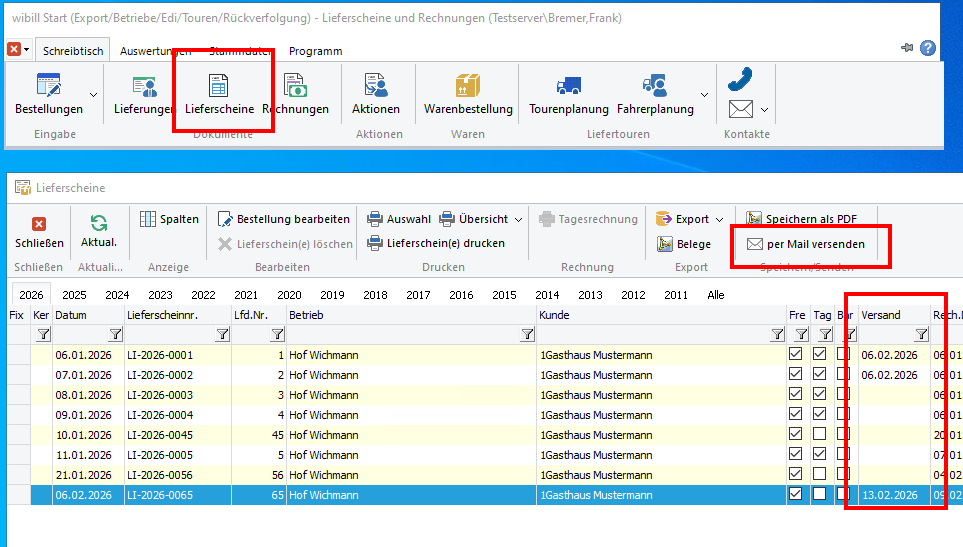The width and height of the screenshot is (963, 547).
Task: Click the Datum column header
Action: pyautogui.click(x=88, y=315)
